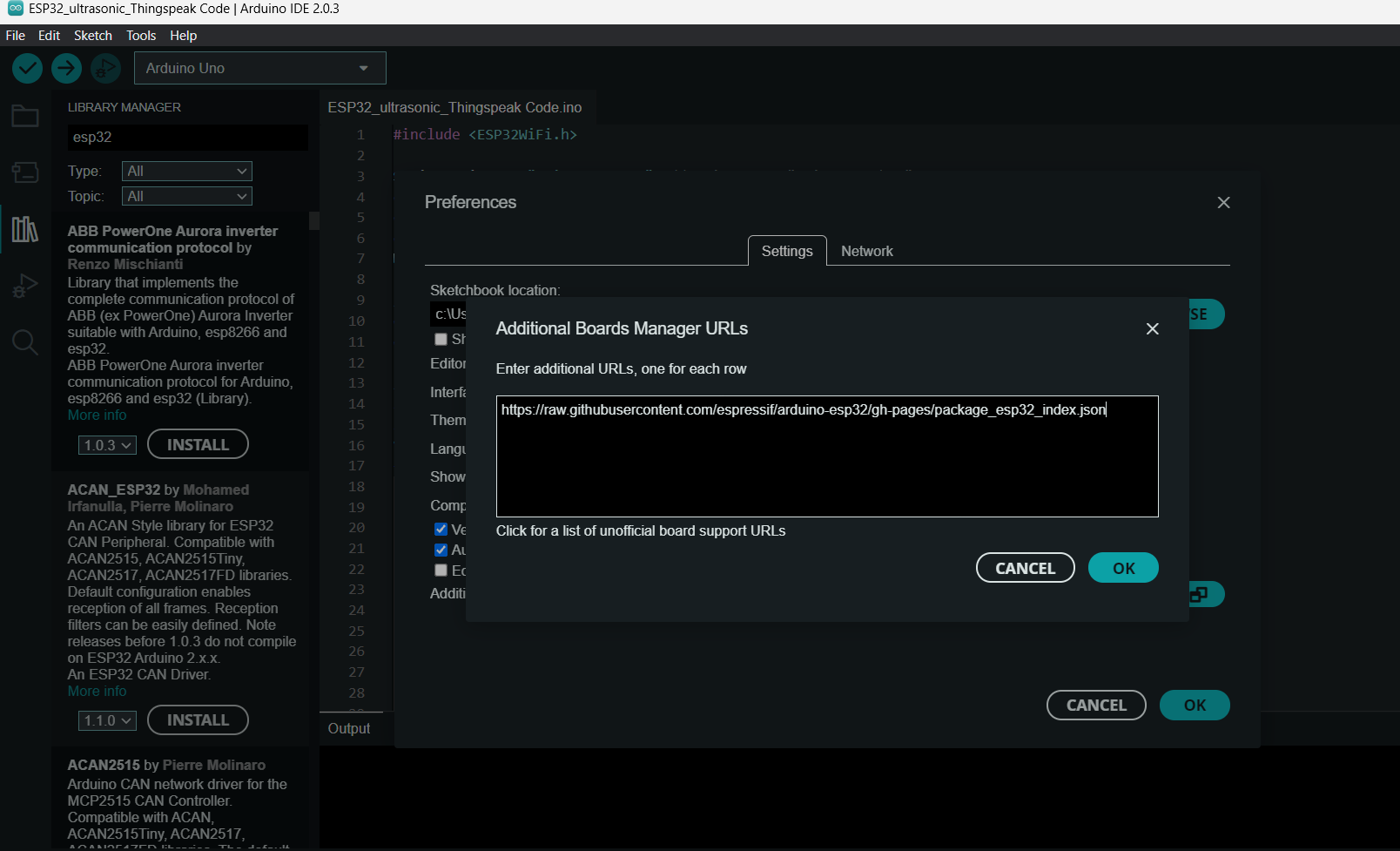Open the Arduino Uno board selector dropdown
Image resolution: width=1400 pixels, height=851 pixels.
[259, 68]
